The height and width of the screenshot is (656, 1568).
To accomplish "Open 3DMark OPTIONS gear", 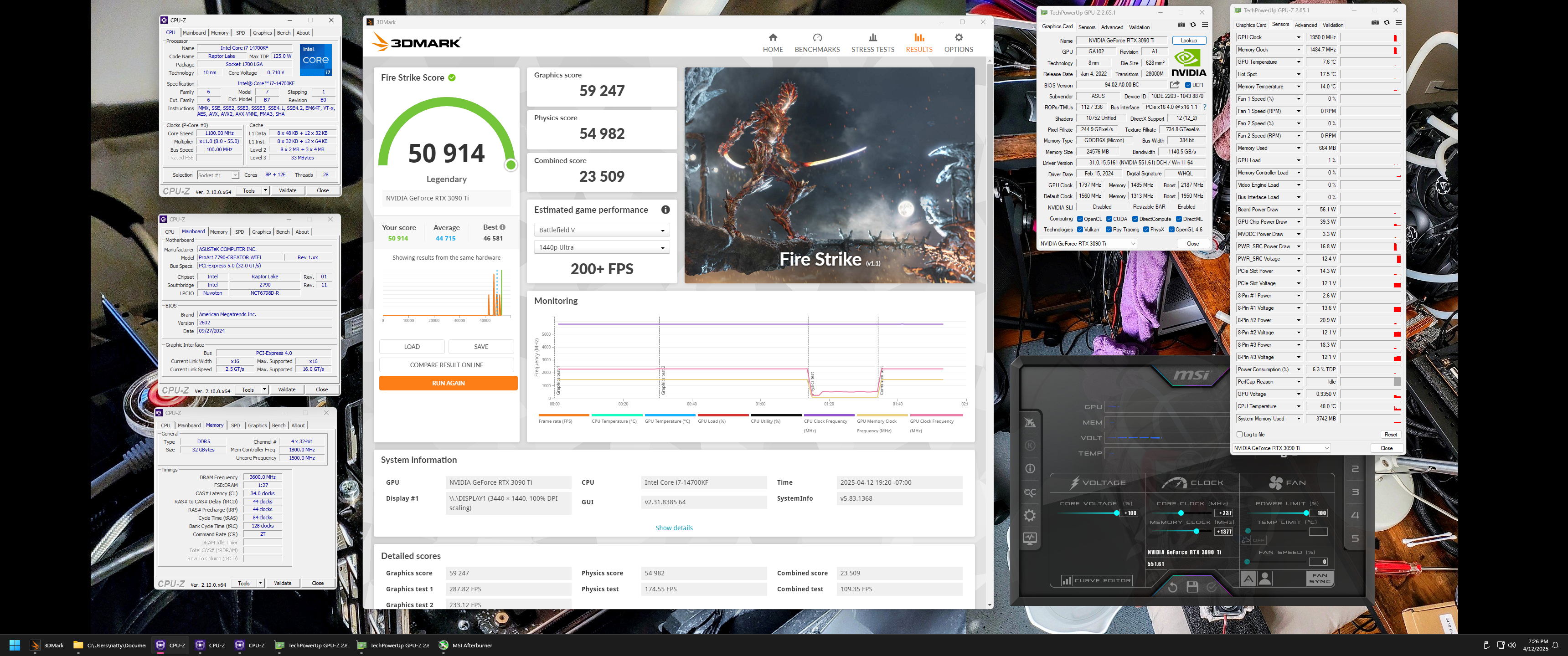I will [958, 43].
